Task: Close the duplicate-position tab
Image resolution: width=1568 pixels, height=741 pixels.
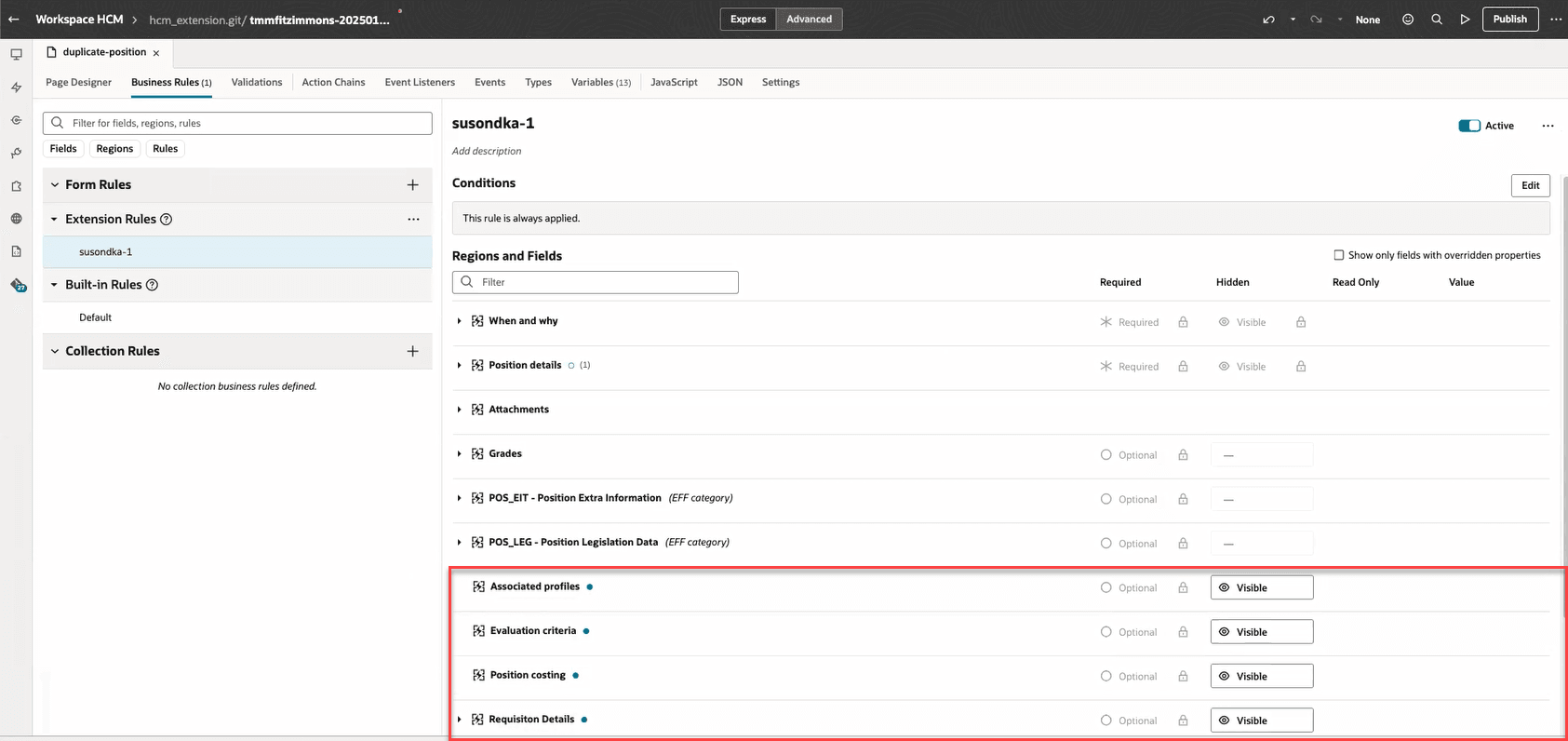Action: [x=156, y=53]
